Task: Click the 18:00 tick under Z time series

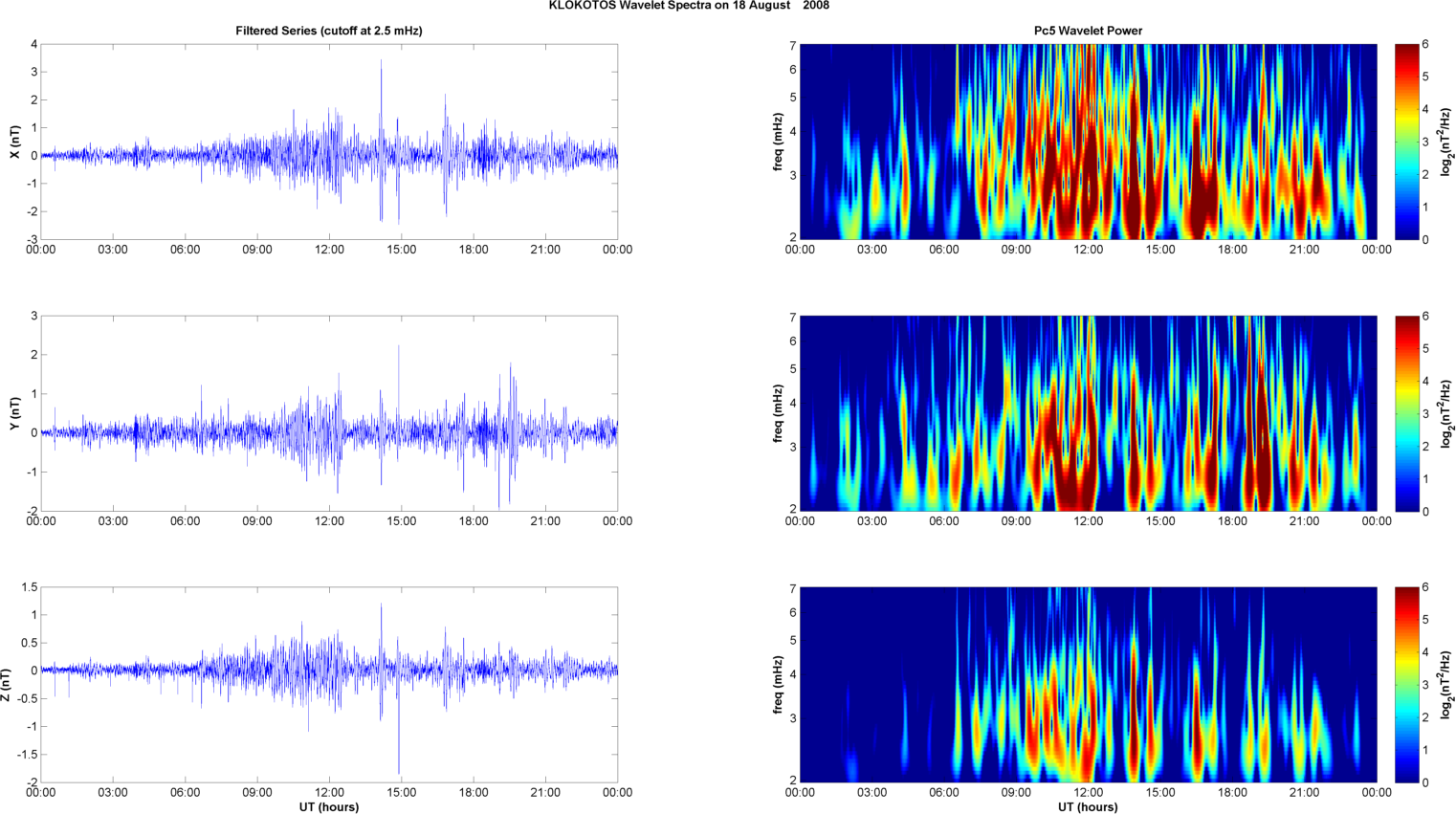Action: [474, 792]
